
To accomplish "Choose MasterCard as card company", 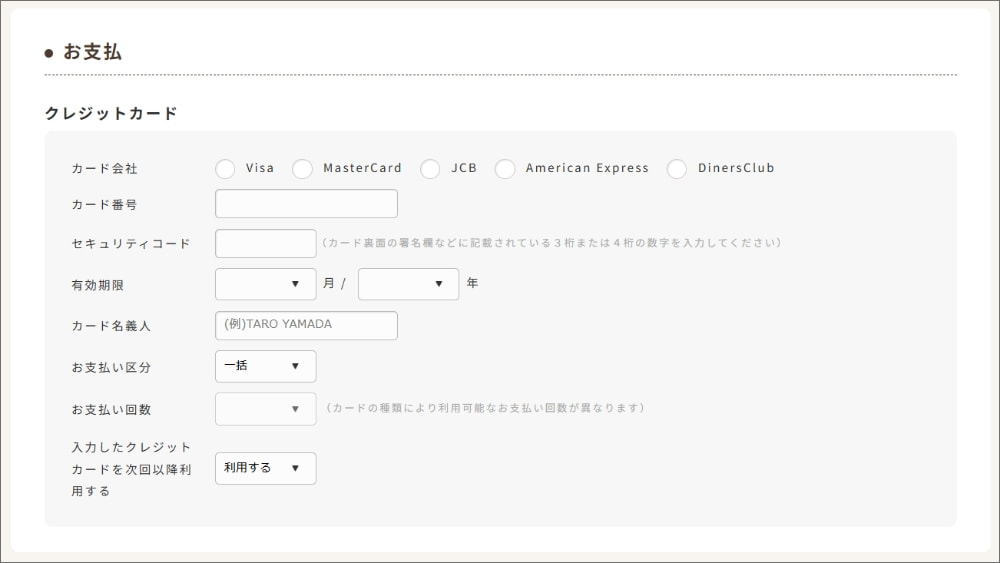I will pyautogui.click(x=302, y=169).
